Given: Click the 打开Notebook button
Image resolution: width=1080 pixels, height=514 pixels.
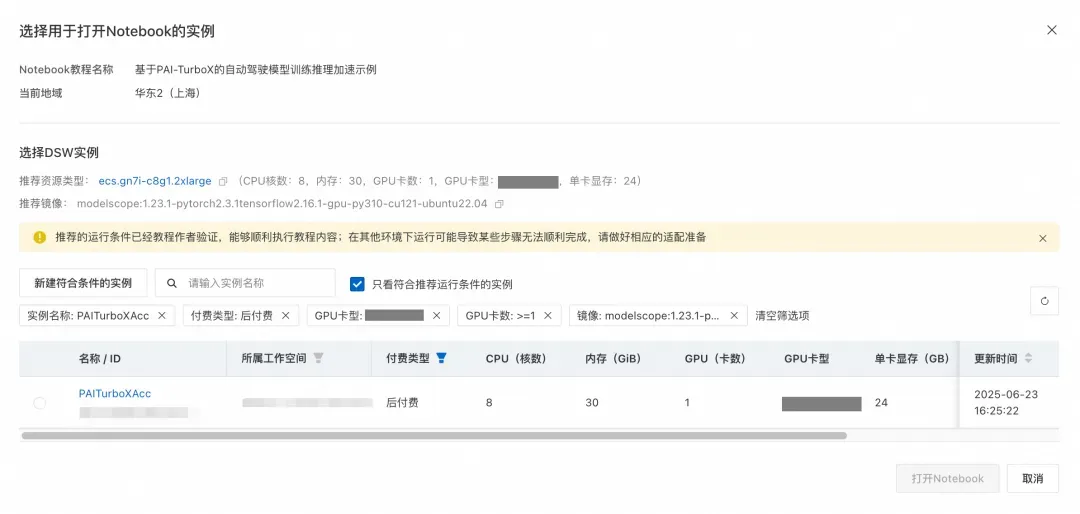Looking at the screenshot, I should (948, 478).
